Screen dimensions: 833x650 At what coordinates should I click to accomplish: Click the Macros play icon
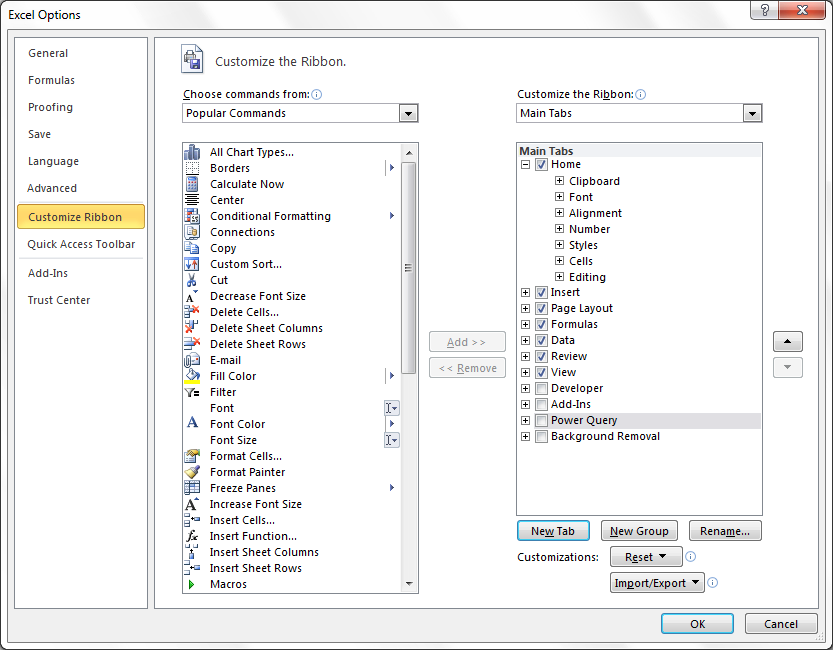pyautogui.click(x=191, y=584)
